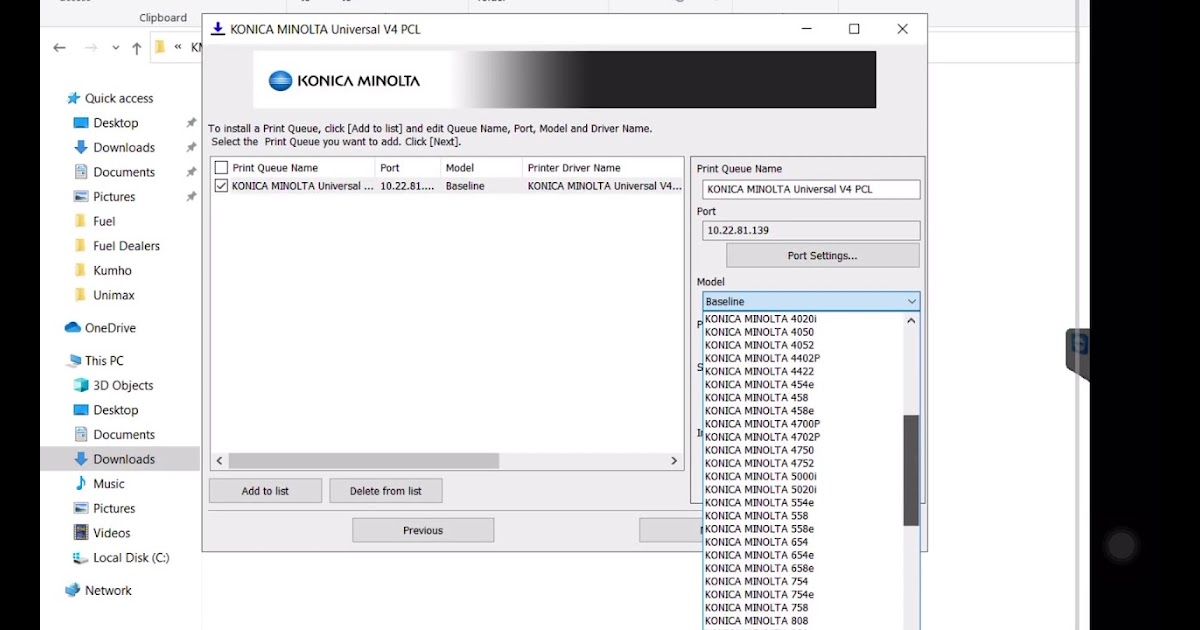This screenshot has width=1200, height=630.
Task: Click the Konica Minolta installer title icon
Action: pos(218,29)
